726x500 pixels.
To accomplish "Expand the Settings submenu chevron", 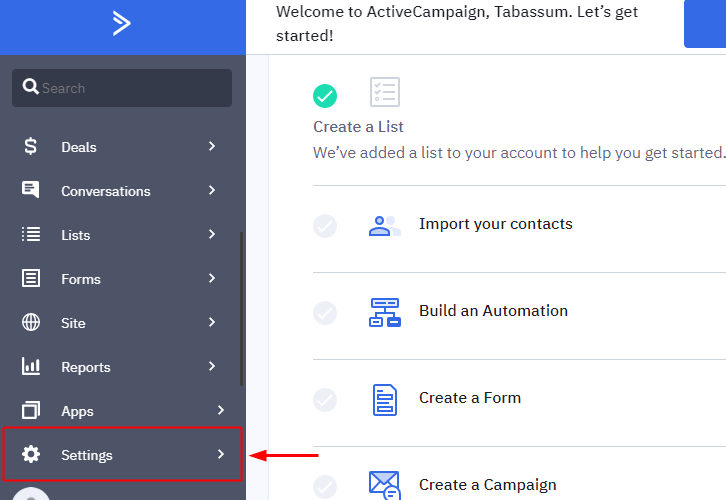I will coord(221,454).
